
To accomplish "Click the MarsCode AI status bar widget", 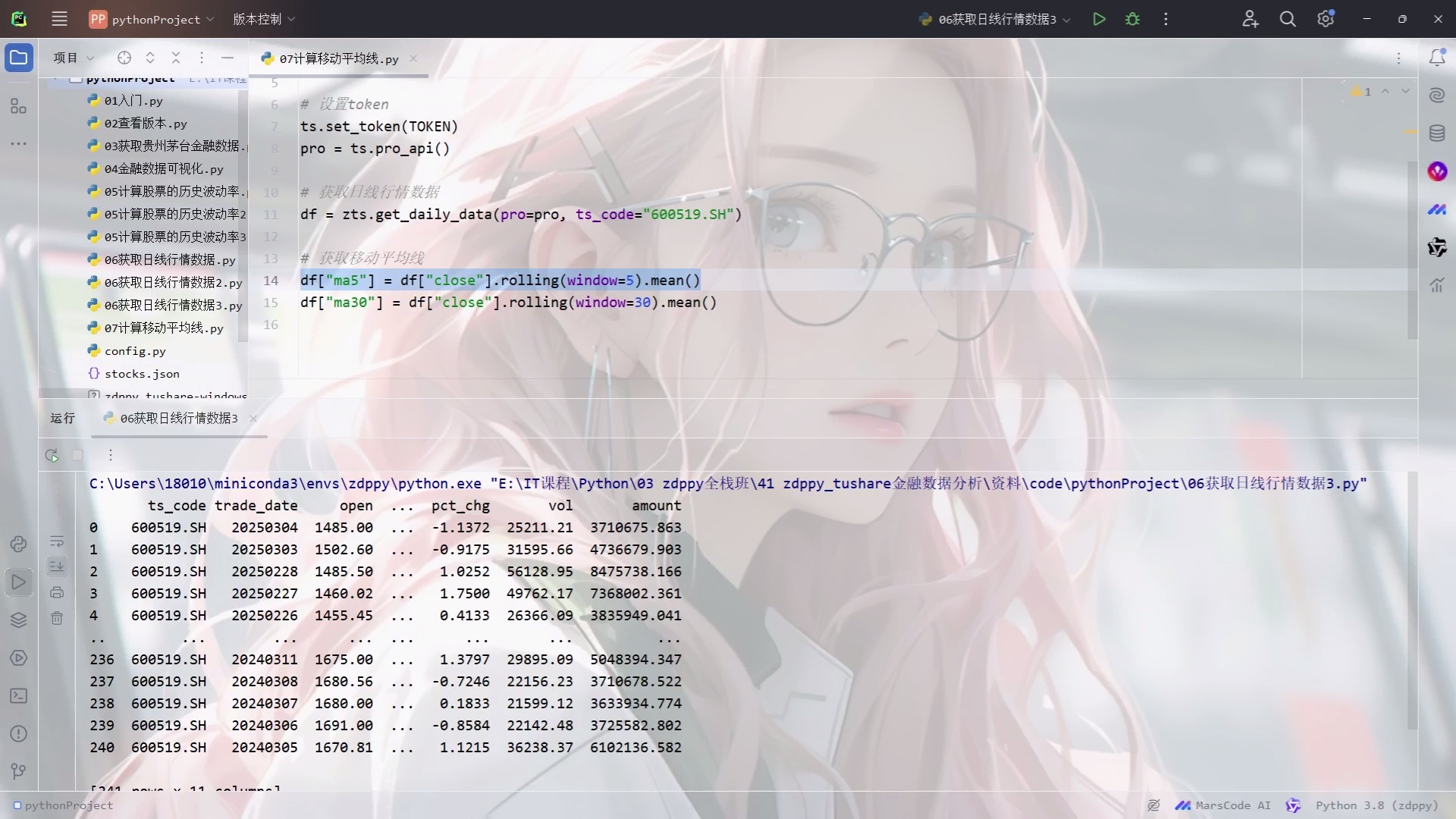I will click(1222, 805).
